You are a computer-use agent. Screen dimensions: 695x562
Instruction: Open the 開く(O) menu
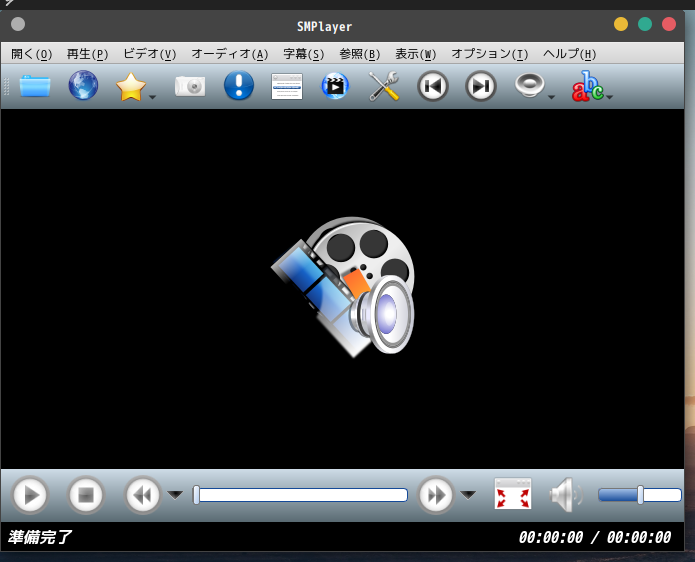pos(31,54)
